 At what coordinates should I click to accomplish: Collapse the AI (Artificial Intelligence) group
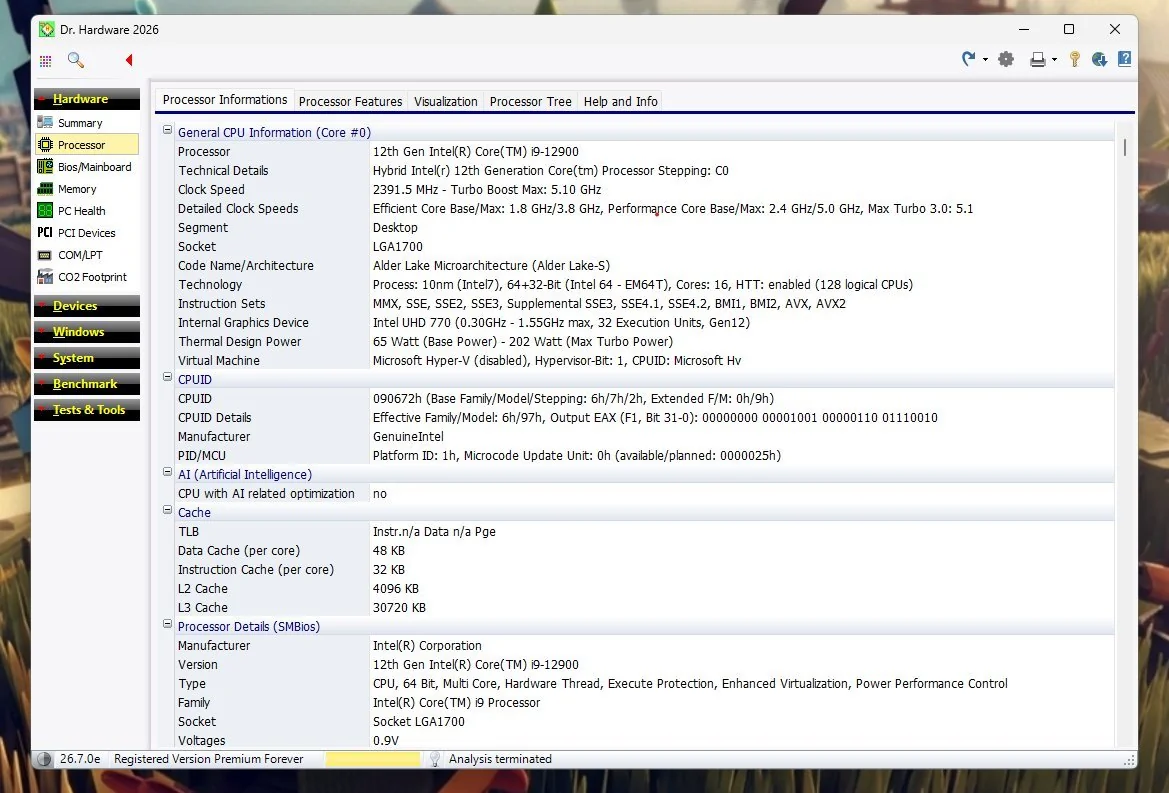coord(168,472)
